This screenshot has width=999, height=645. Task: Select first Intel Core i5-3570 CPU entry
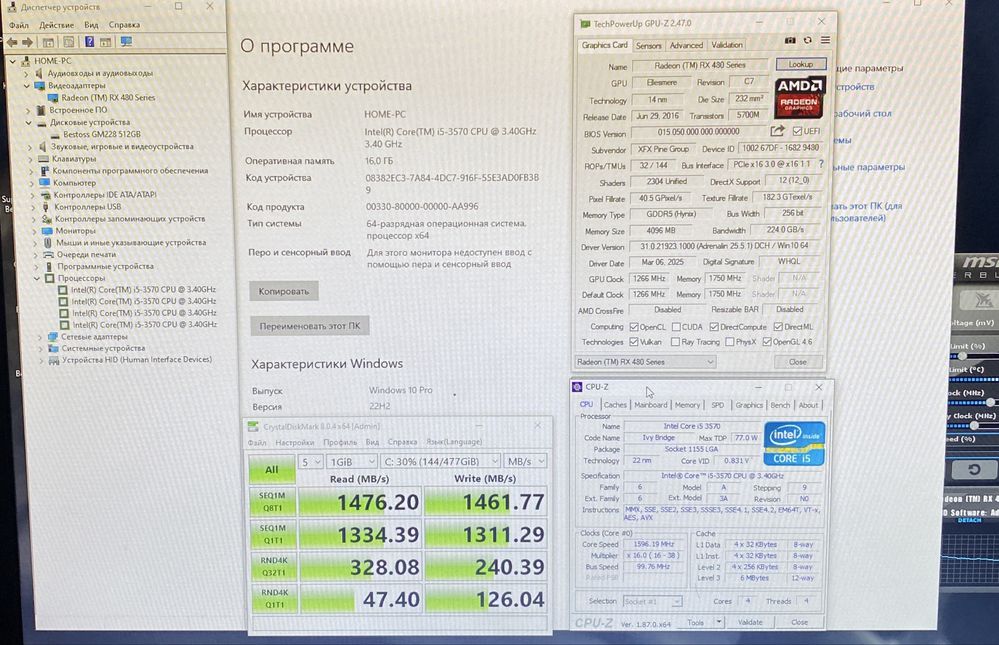click(137, 289)
